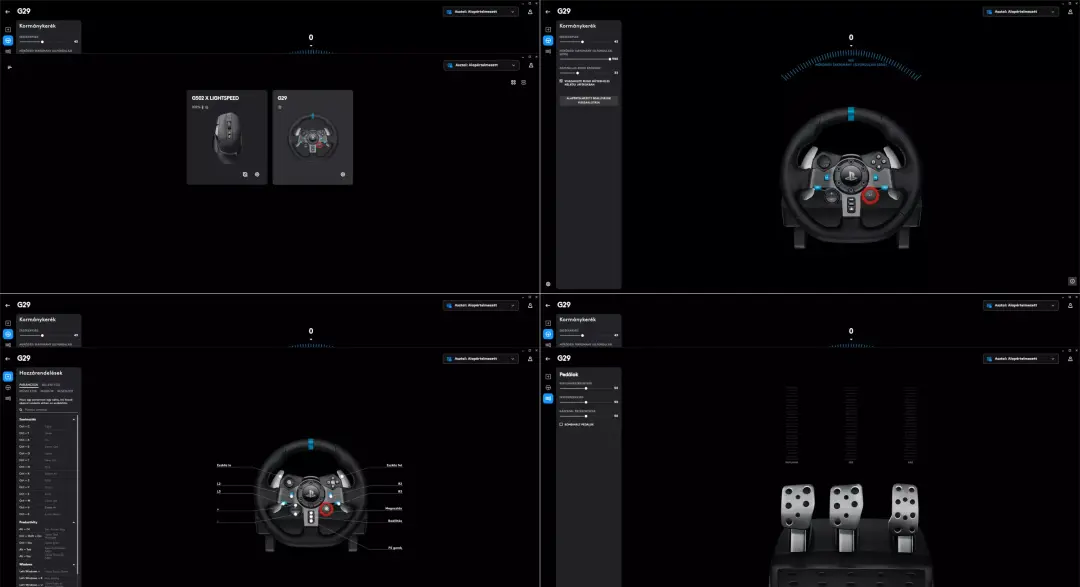Open the user account icon in the device list window
Screen dimensions: 1080x587
(x=531, y=65)
